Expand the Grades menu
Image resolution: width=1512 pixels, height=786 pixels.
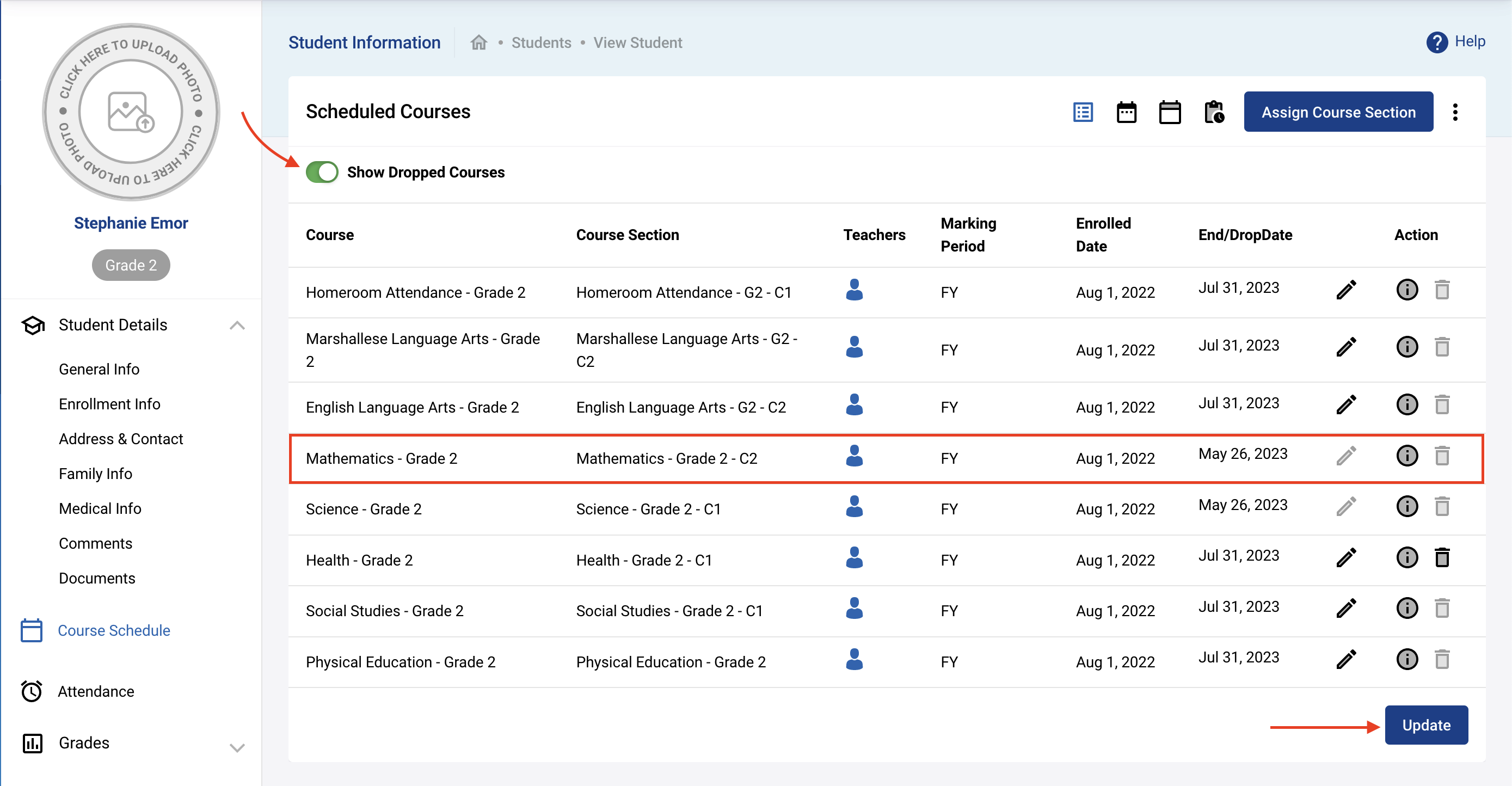click(x=237, y=747)
